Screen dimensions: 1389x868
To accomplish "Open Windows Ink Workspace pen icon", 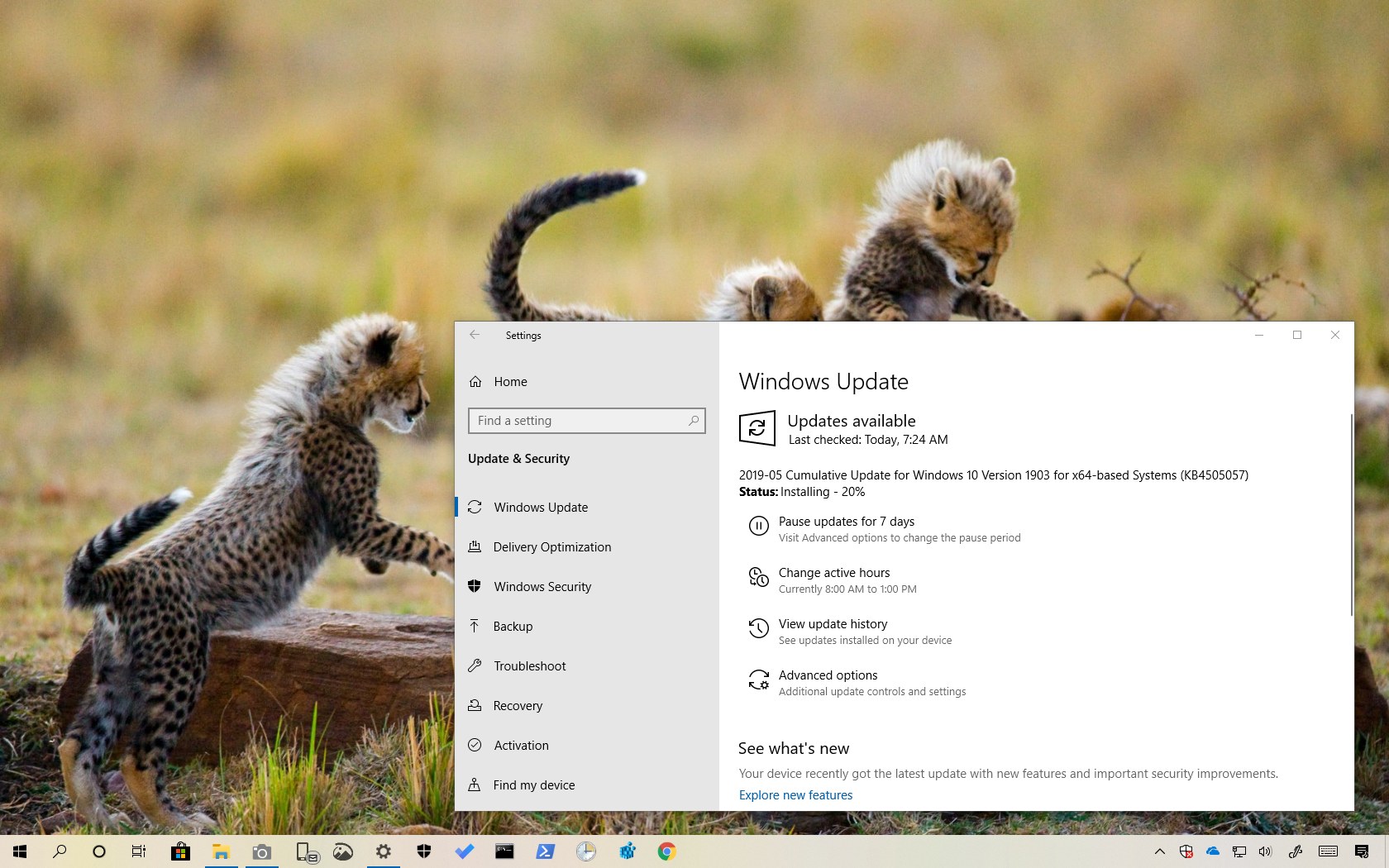I will click(1296, 851).
